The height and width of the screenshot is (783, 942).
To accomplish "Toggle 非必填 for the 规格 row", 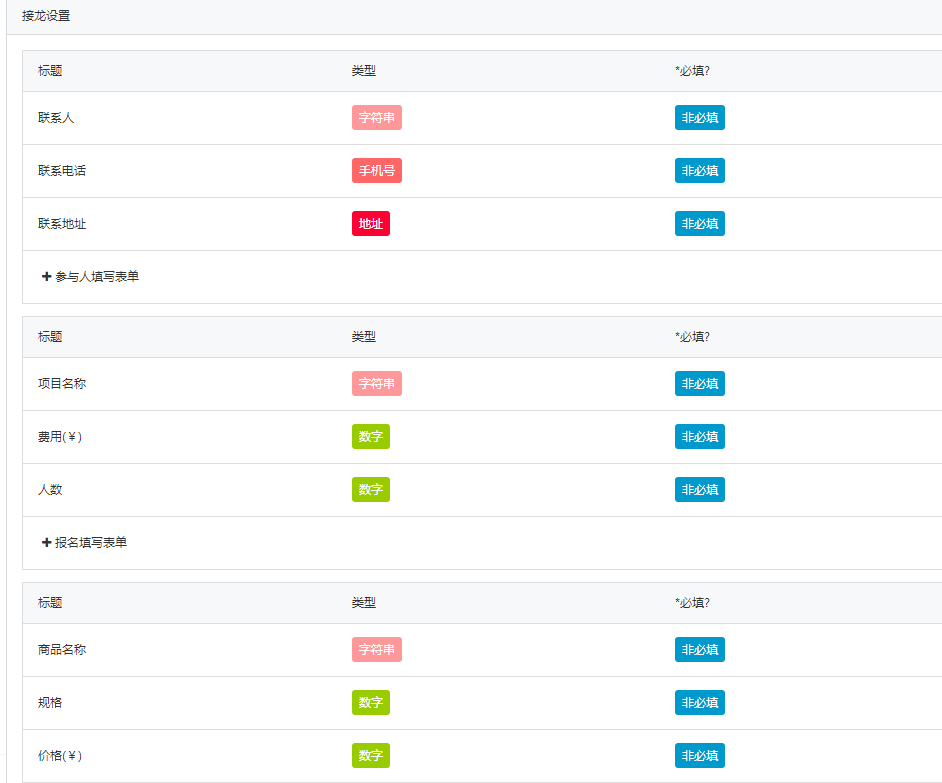I will point(699,703).
